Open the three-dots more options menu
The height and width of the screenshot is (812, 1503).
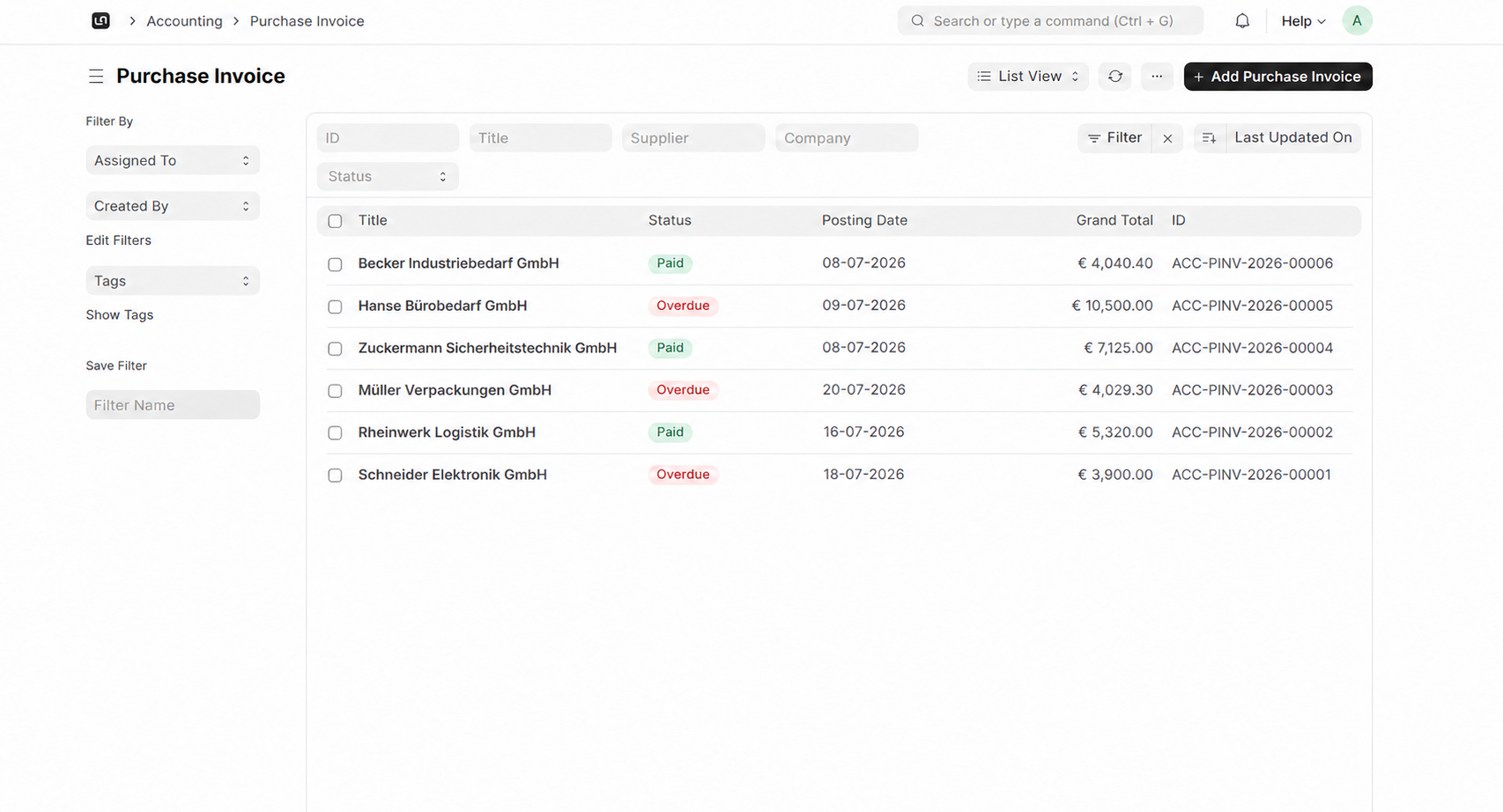tap(1157, 77)
